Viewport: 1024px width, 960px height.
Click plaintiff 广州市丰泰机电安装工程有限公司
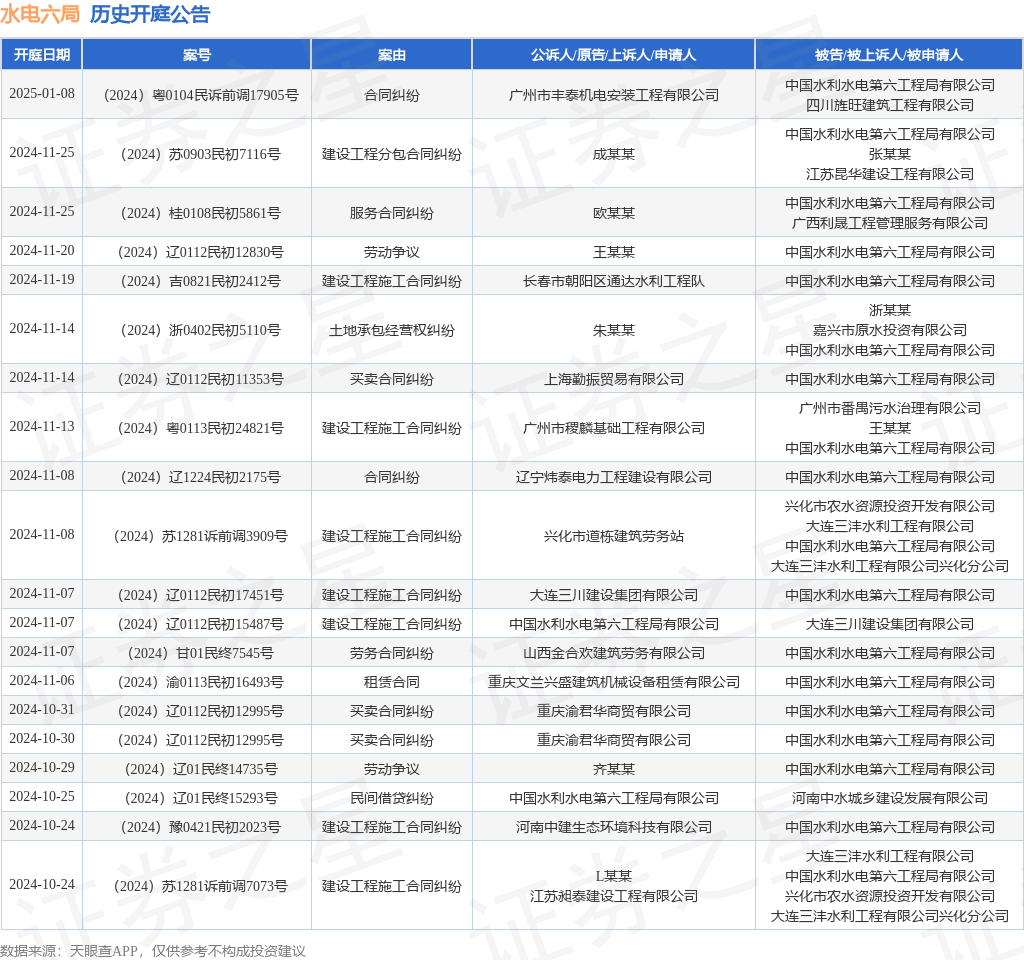point(614,95)
